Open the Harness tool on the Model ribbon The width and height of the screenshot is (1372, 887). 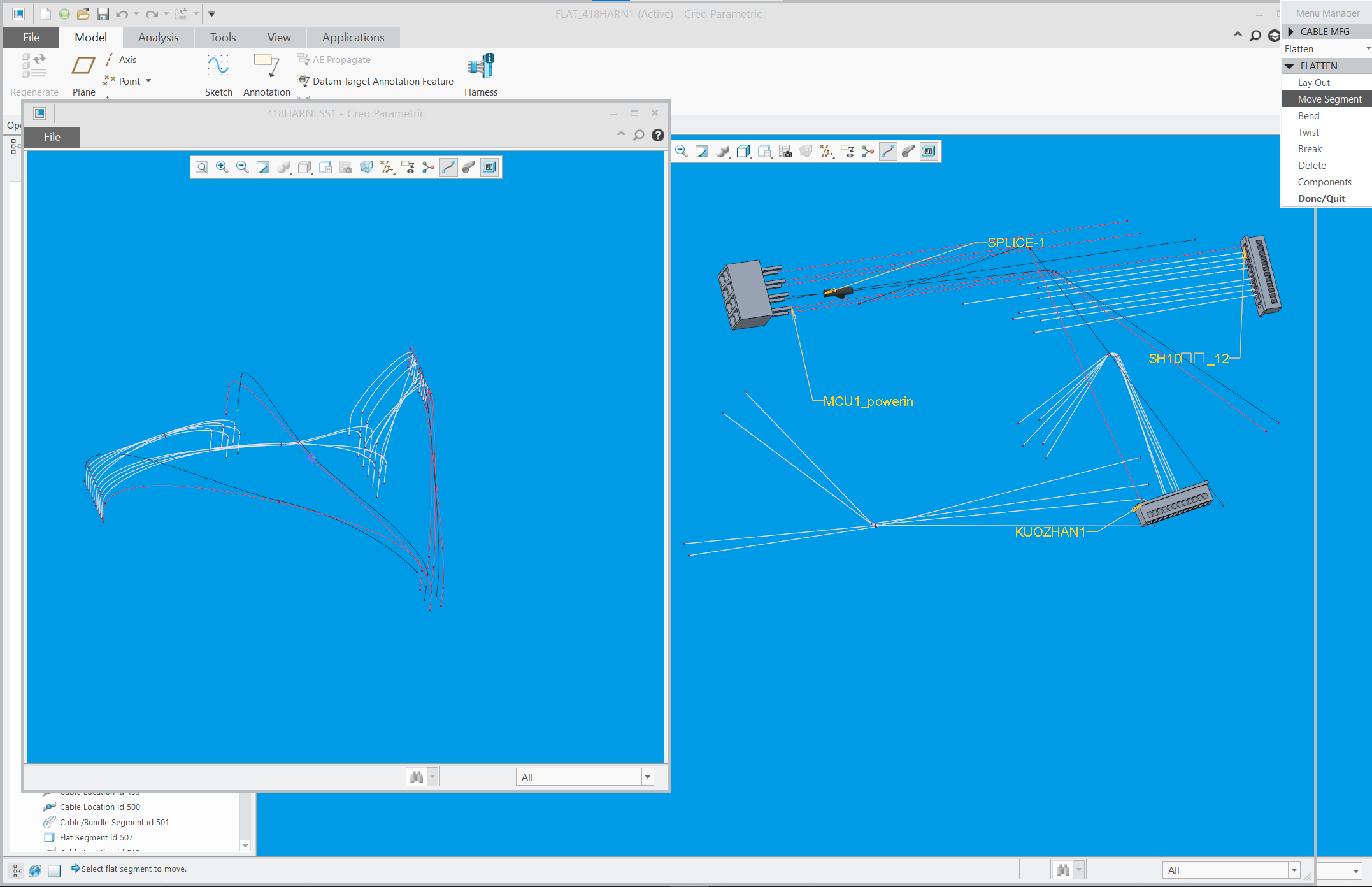point(480,73)
